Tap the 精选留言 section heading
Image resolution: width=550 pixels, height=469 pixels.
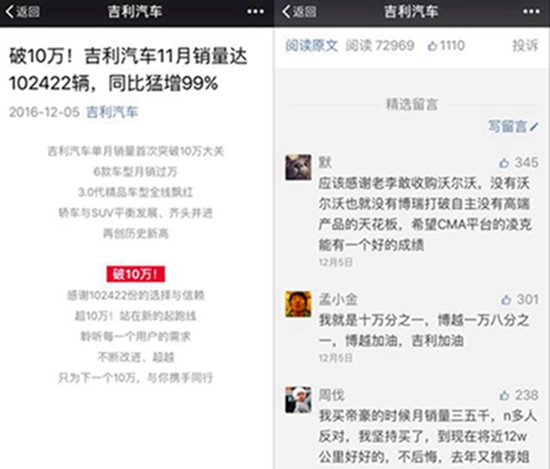pyautogui.click(x=412, y=104)
